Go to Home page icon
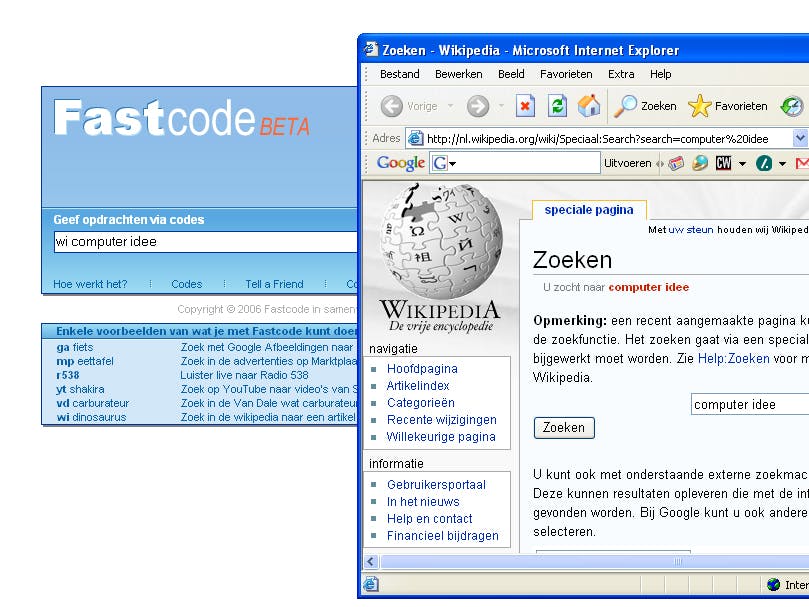The height and width of the screenshot is (607, 809). pos(589,106)
